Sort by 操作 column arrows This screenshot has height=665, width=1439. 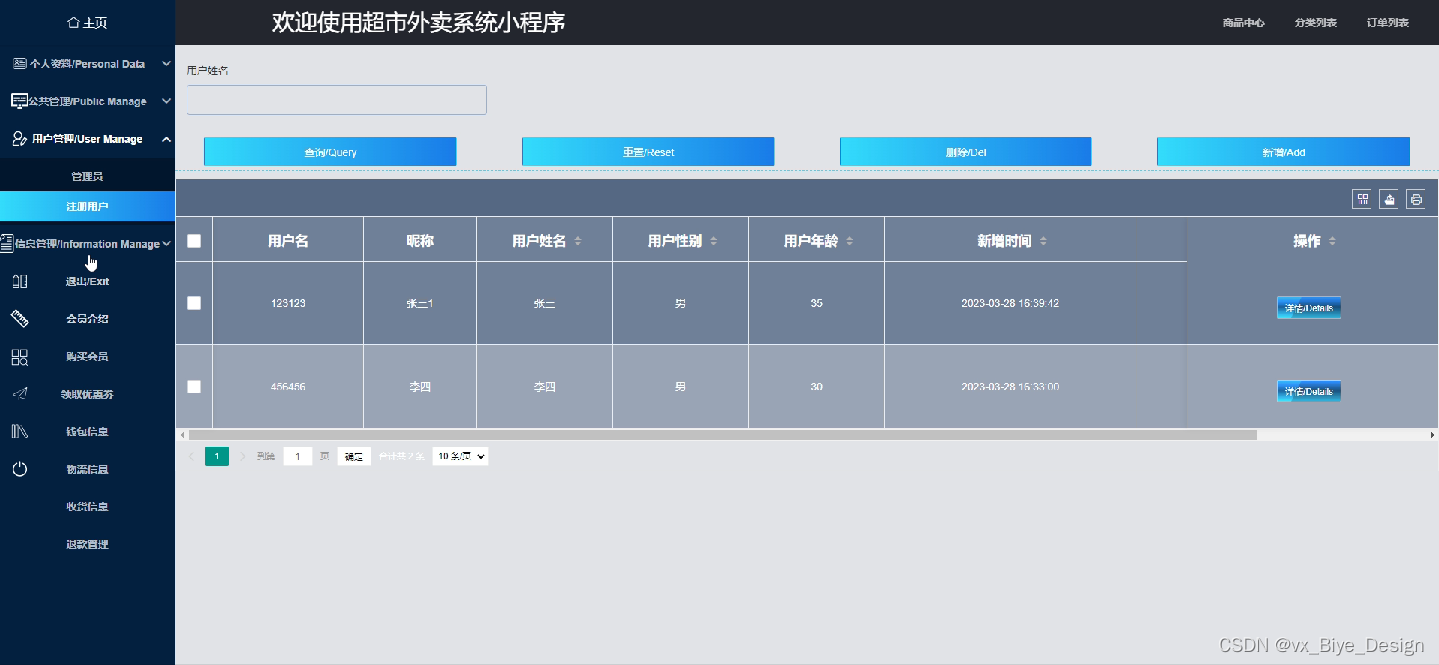click(1332, 241)
